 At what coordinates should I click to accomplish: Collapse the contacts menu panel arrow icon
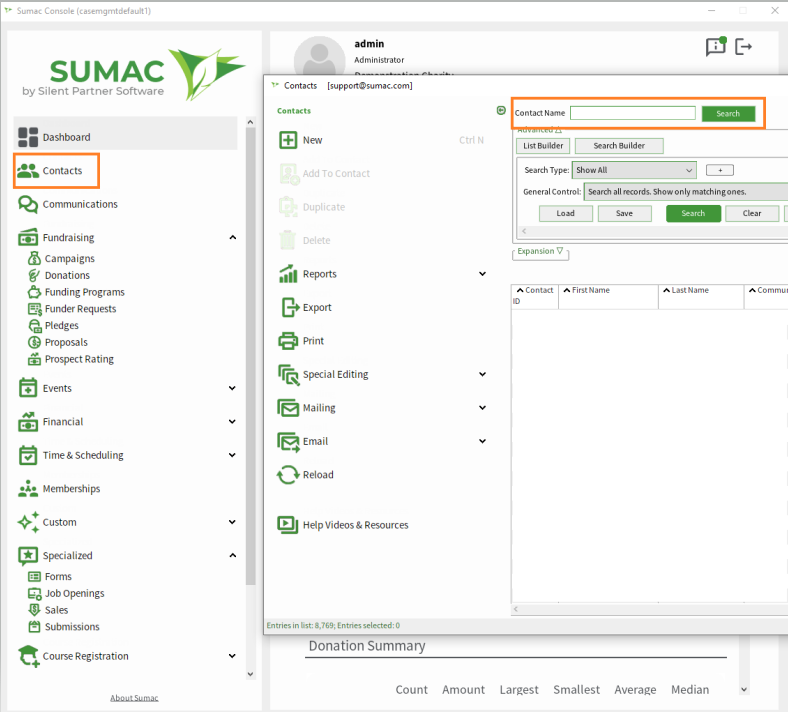(501, 110)
